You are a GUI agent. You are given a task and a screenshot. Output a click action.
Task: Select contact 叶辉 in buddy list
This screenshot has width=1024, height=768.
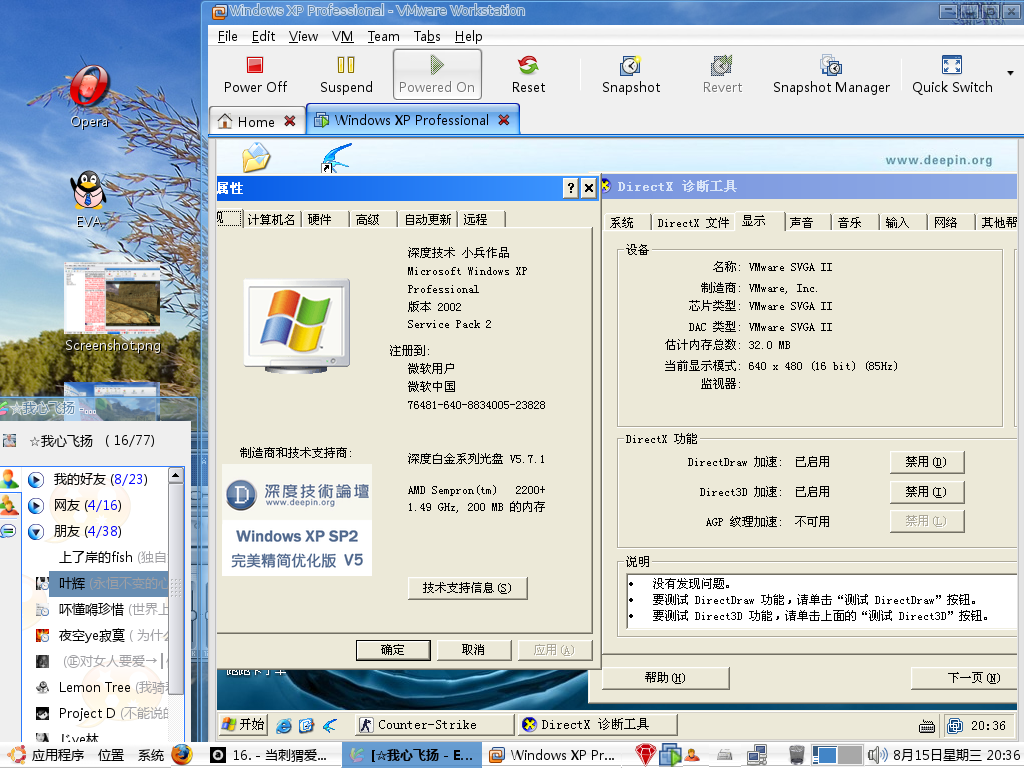point(102,583)
